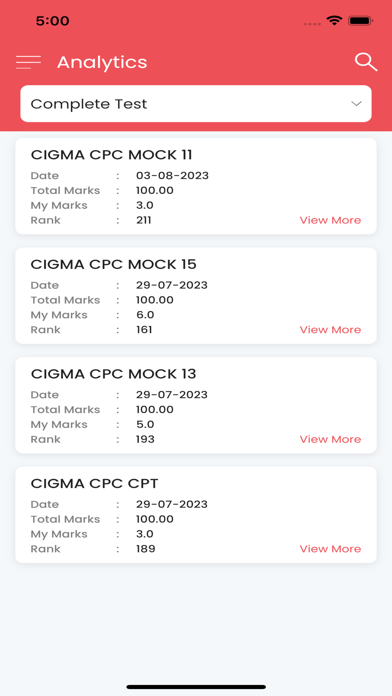Tap the 5:00 clock in status bar
This screenshot has height=696, width=392.
tap(52, 21)
